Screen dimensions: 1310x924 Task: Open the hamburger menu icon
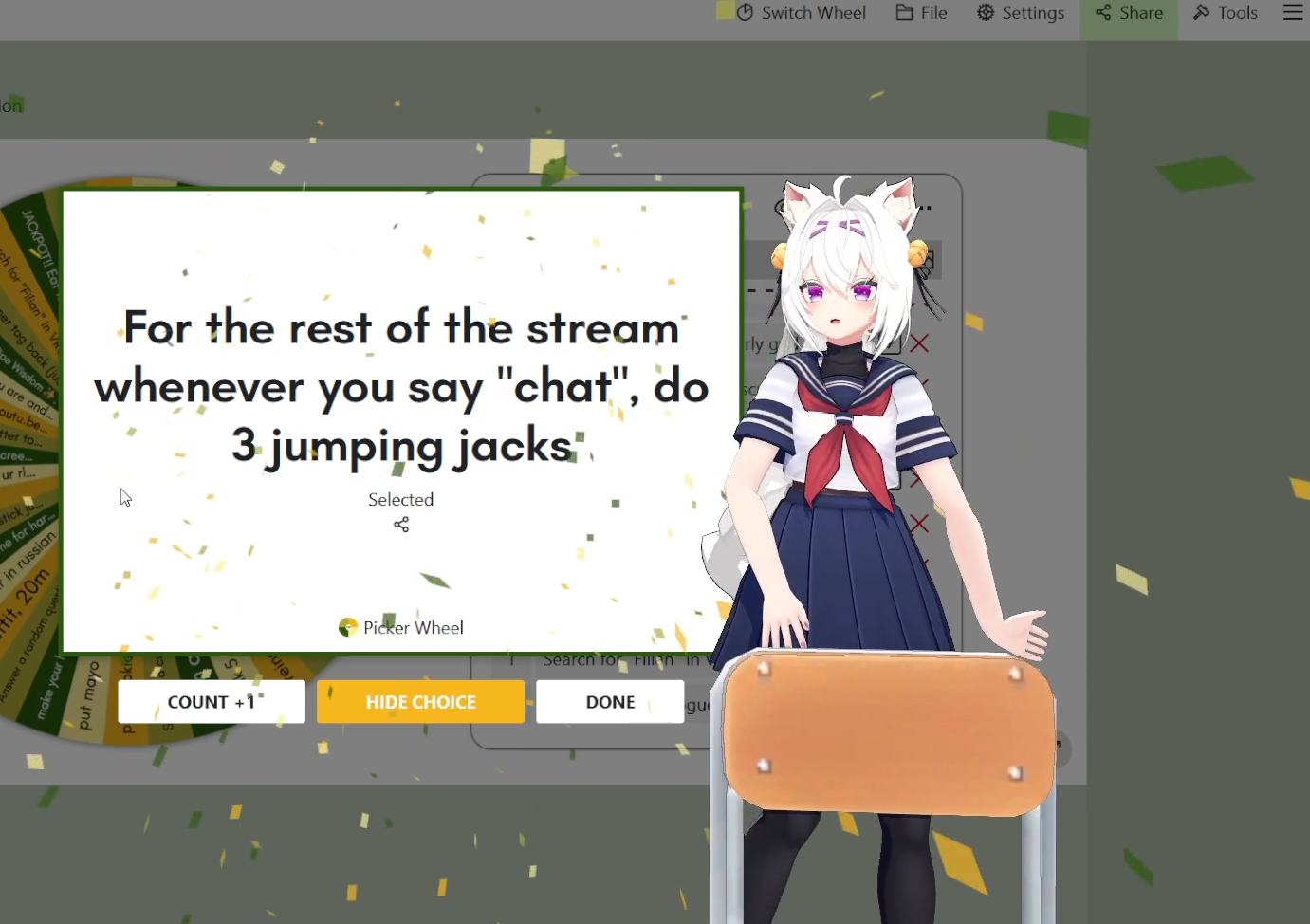(1294, 12)
